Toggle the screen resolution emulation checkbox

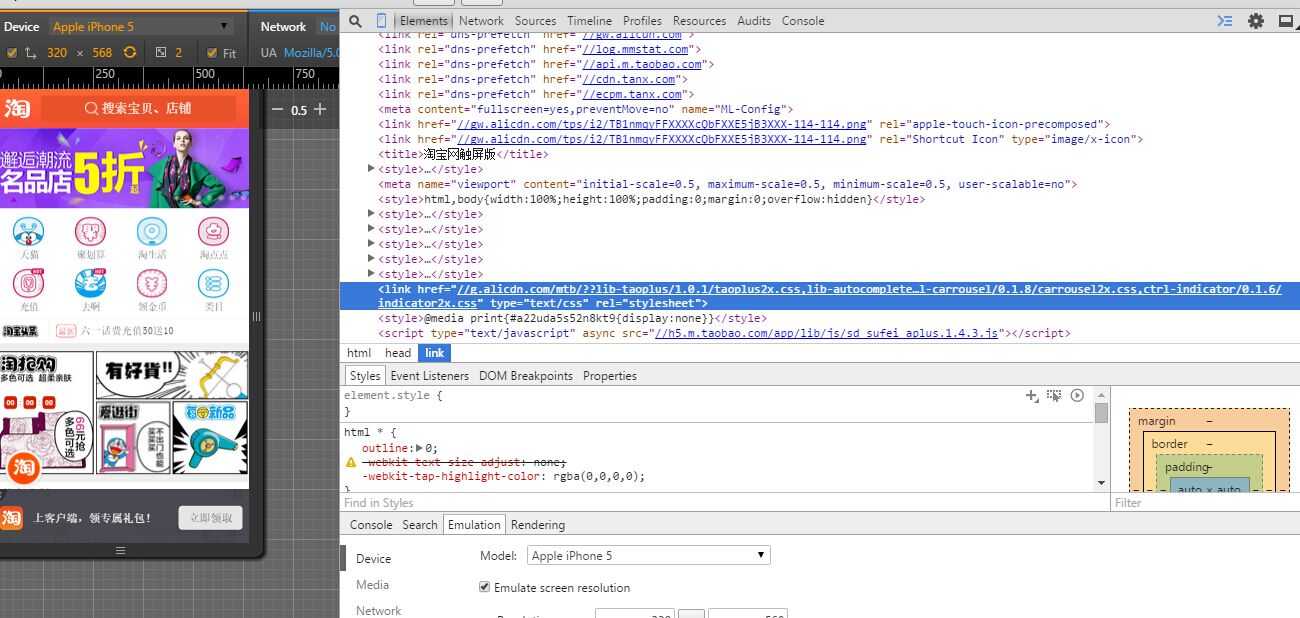(x=11, y=52)
